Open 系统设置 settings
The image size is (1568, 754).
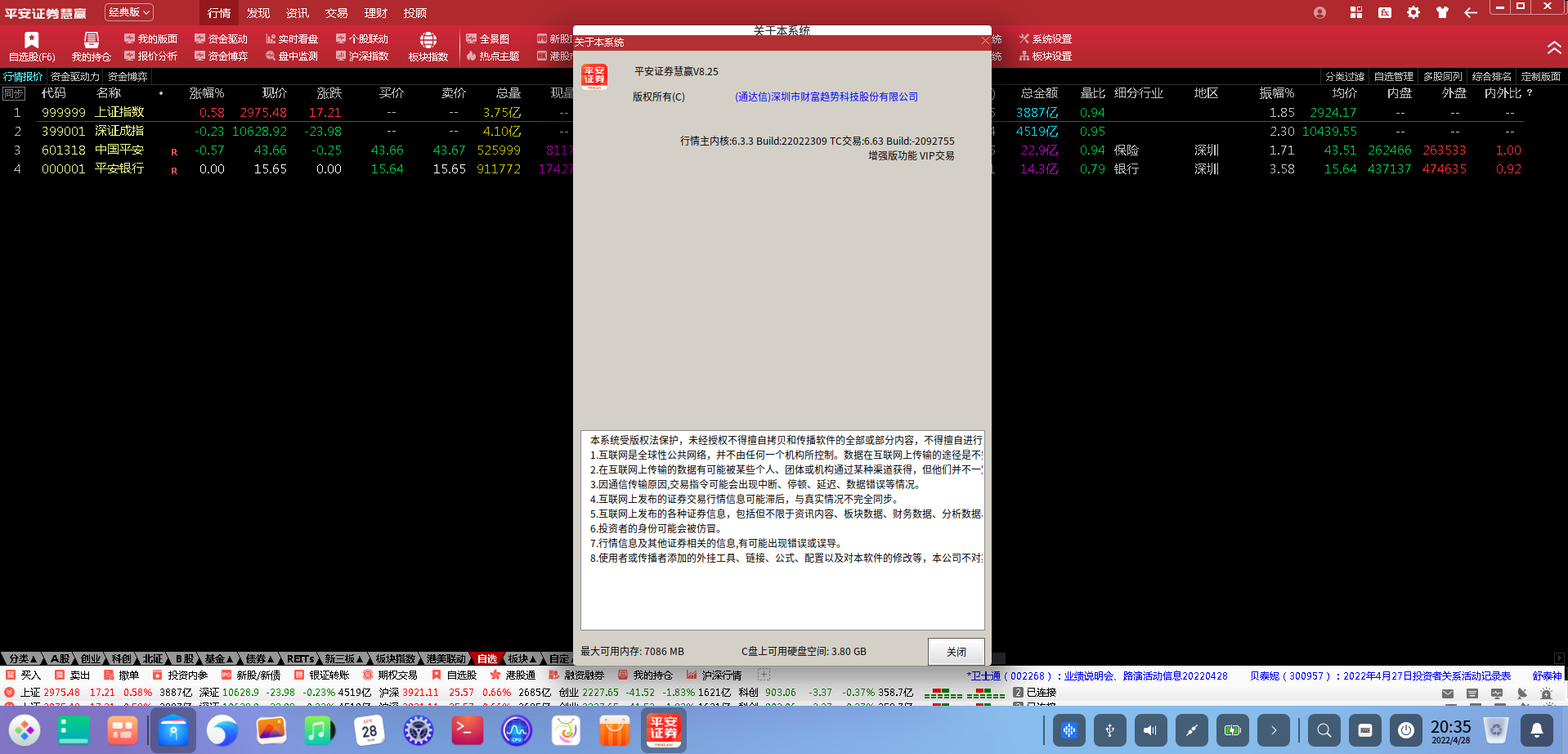tap(1048, 38)
